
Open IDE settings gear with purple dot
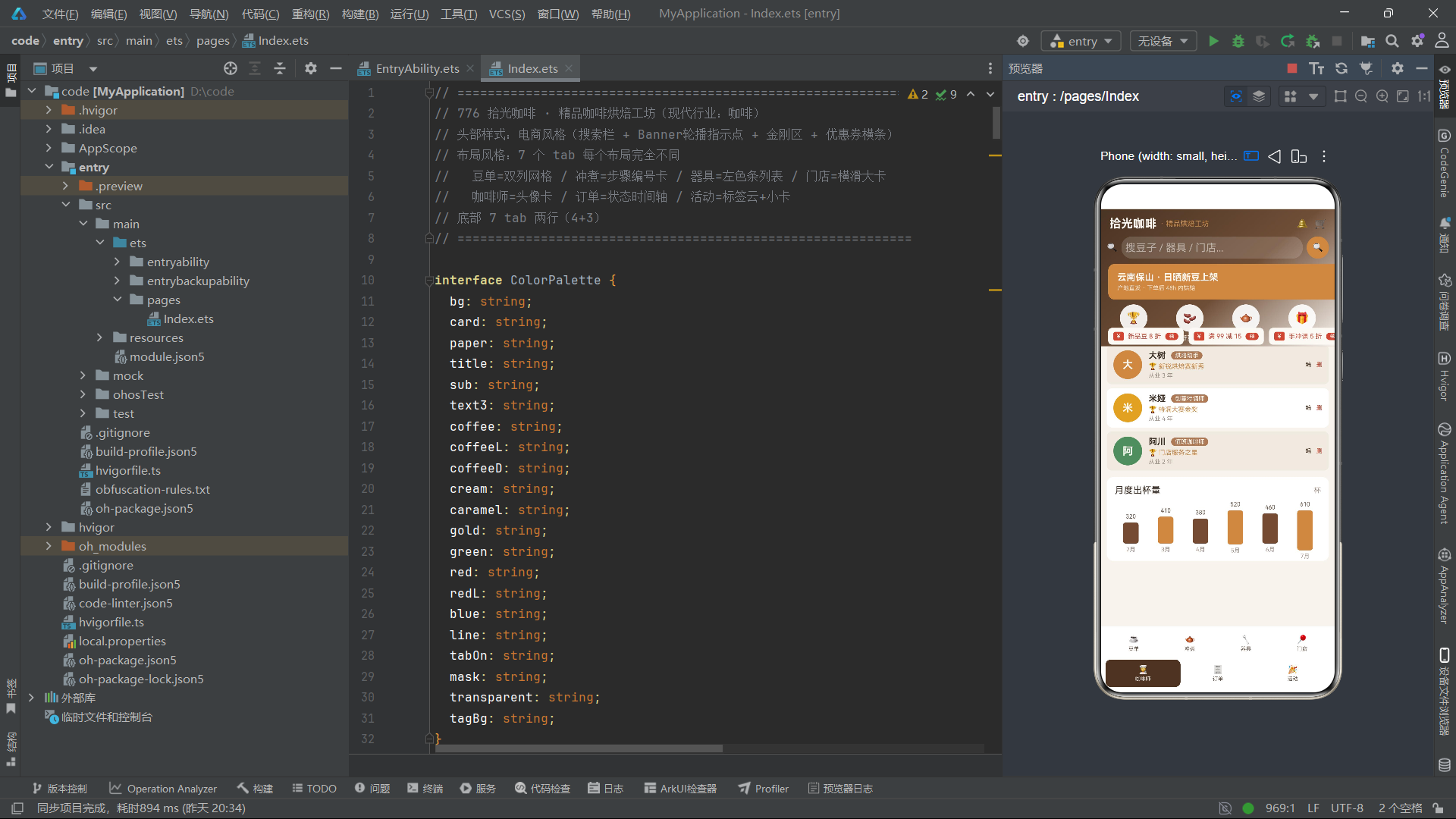coord(1417,41)
